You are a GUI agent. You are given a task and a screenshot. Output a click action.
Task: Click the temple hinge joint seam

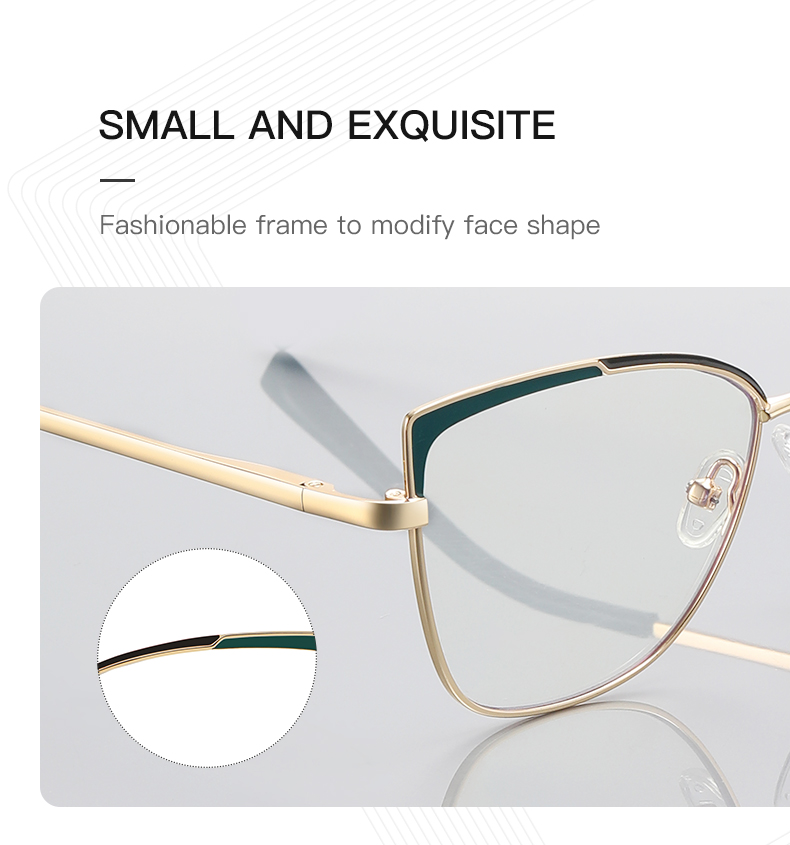click(303, 498)
